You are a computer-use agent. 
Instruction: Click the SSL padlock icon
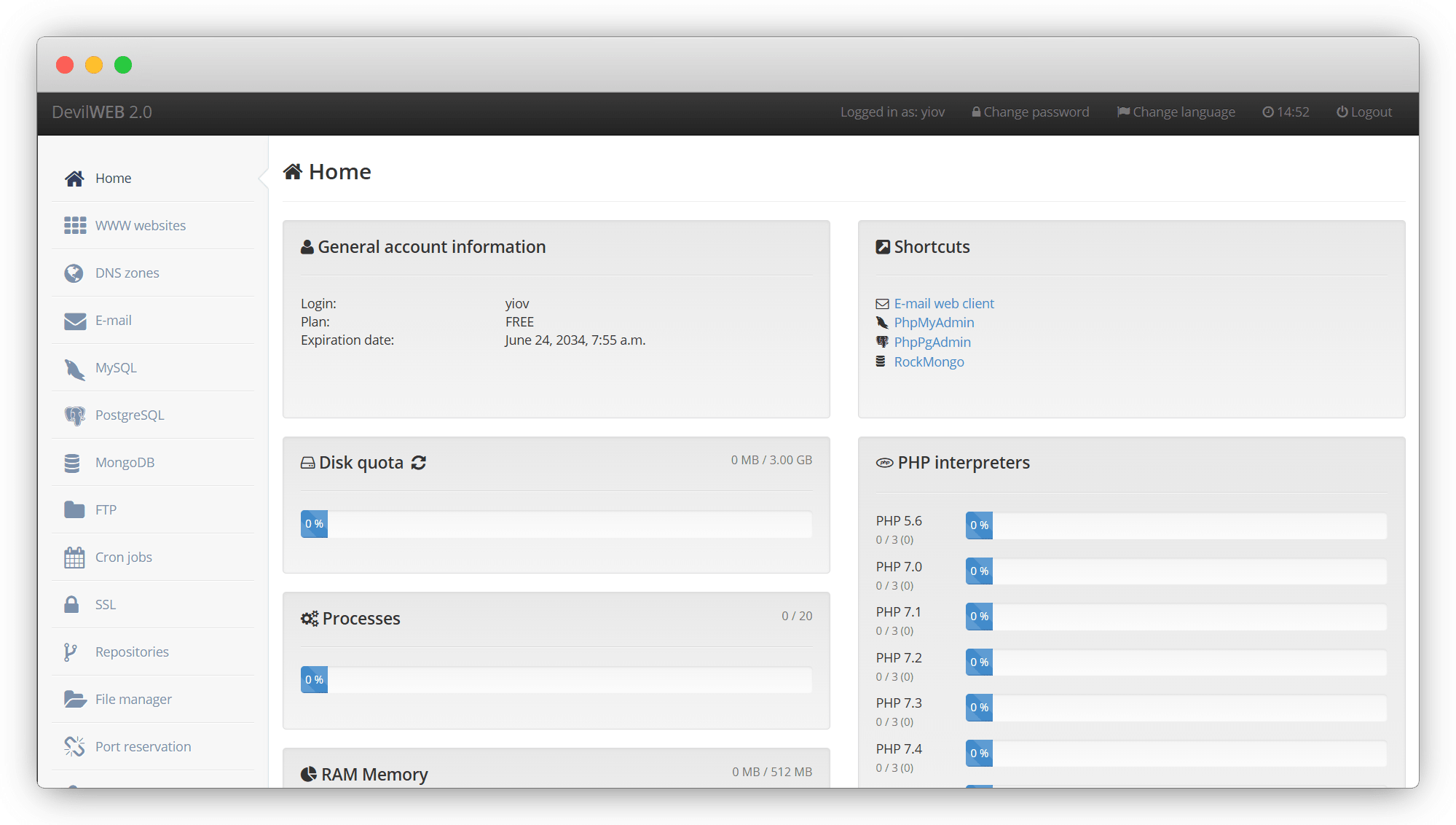(71, 604)
